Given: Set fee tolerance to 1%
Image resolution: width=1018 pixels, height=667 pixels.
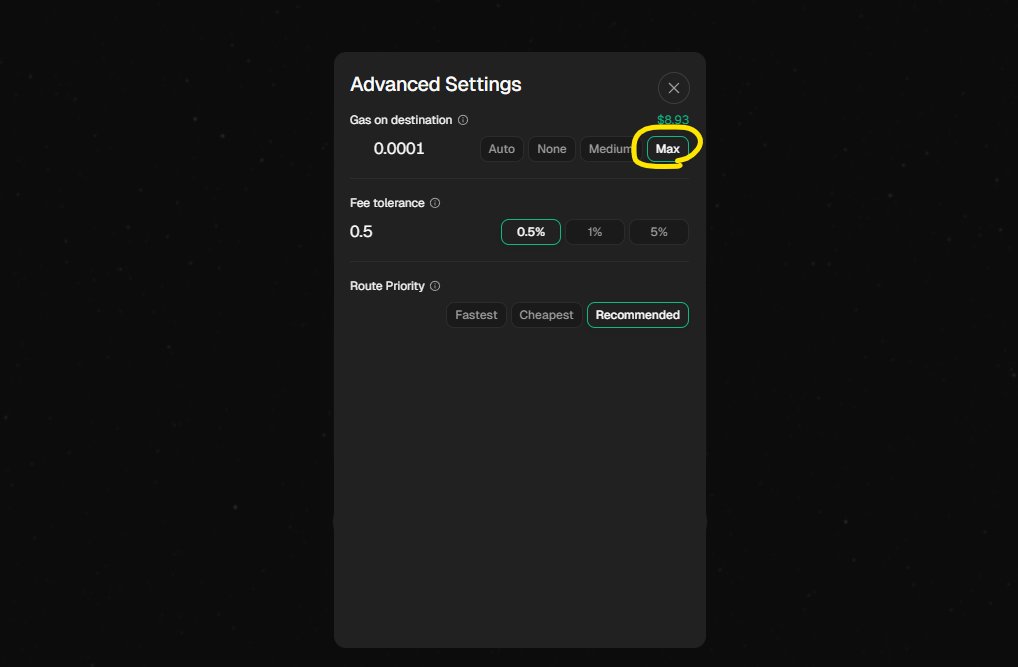Looking at the screenshot, I should pyautogui.click(x=595, y=232).
